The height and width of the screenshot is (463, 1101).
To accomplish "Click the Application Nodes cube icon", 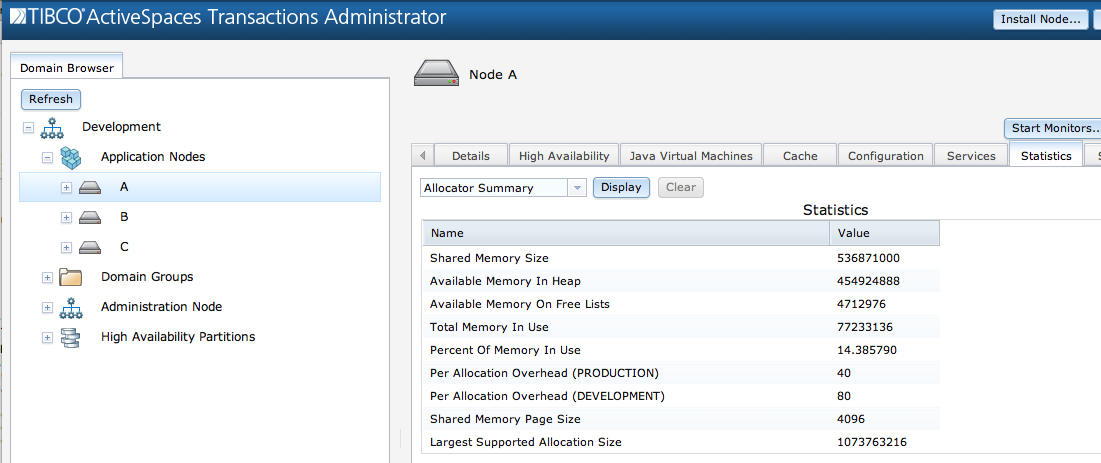I will coord(70,157).
